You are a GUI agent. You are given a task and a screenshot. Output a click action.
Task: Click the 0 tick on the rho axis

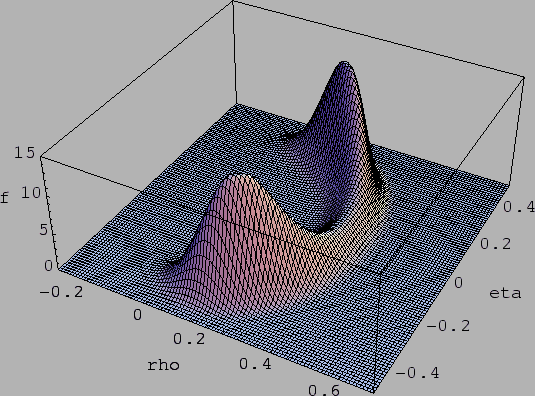(x=138, y=315)
